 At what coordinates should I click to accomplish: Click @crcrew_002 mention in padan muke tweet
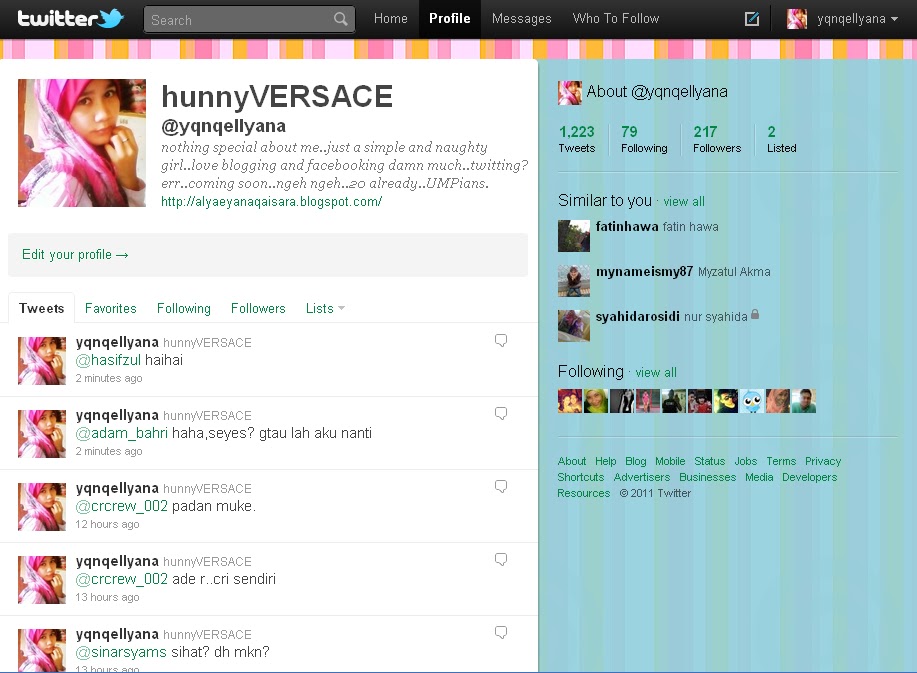pos(122,506)
